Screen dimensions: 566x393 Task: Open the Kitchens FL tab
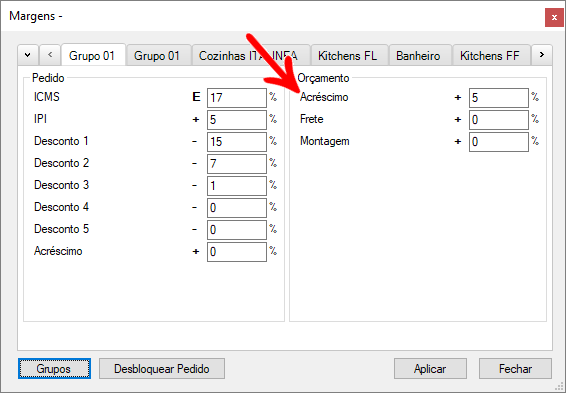tap(349, 56)
